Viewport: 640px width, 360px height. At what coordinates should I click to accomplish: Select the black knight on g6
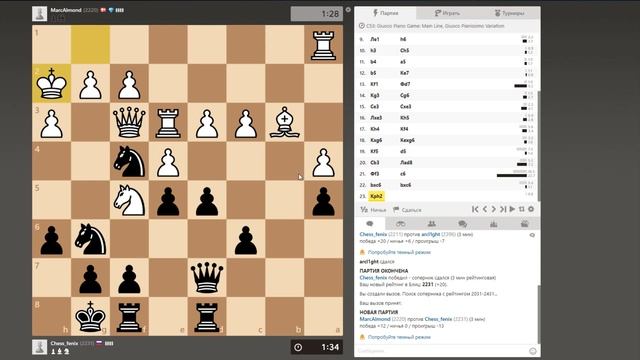pyautogui.click(x=90, y=239)
